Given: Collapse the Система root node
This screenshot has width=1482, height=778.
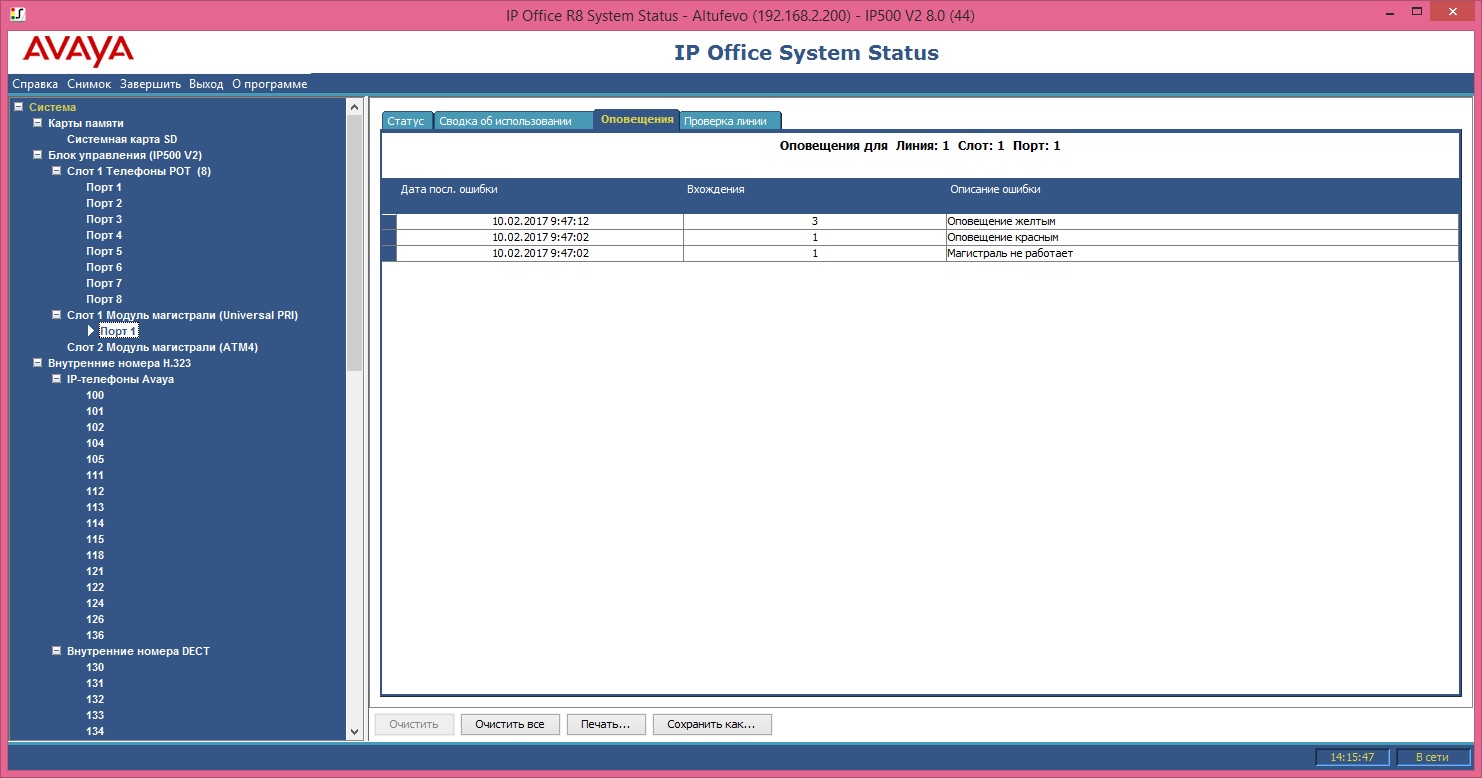Looking at the screenshot, I should (x=18, y=107).
